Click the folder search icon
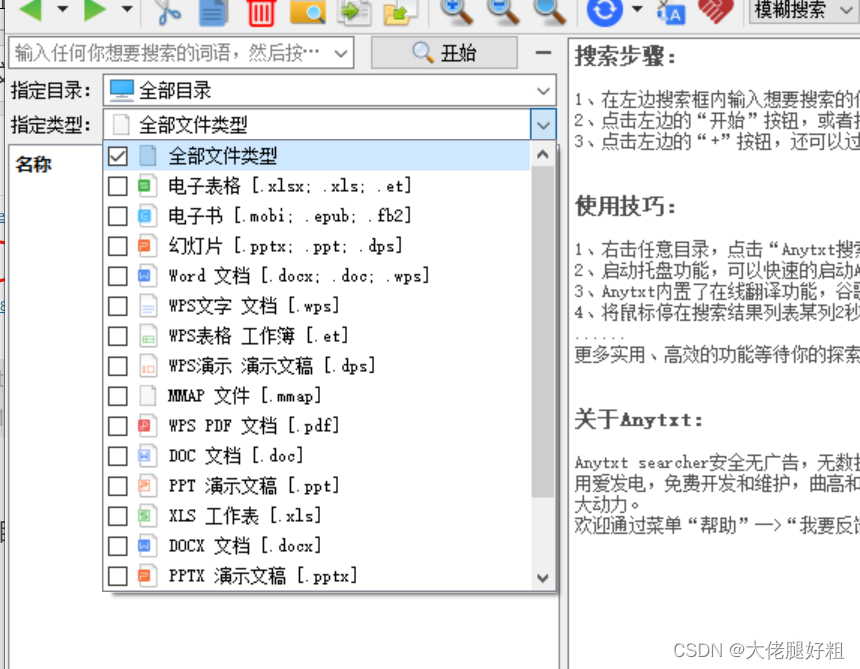 pos(307,11)
